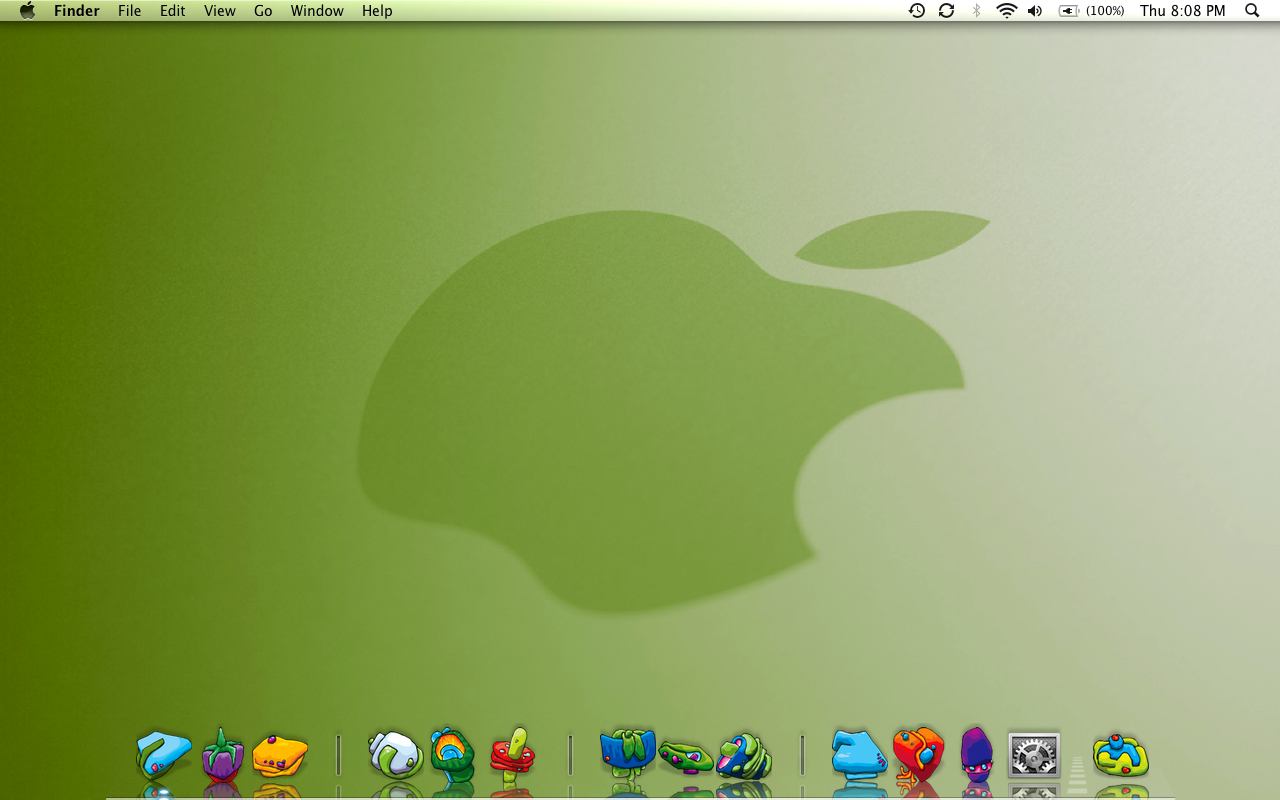
Task: Open the white helmet-shaped dock icon
Action: pyautogui.click(x=395, y=755)
